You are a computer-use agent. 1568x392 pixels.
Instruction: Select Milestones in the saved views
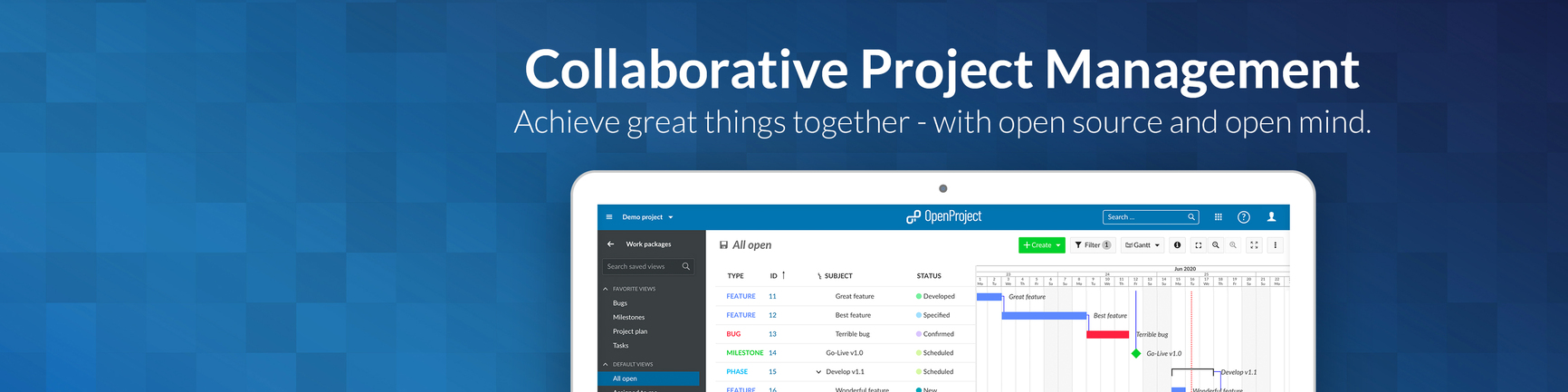(x=628, y=318)
